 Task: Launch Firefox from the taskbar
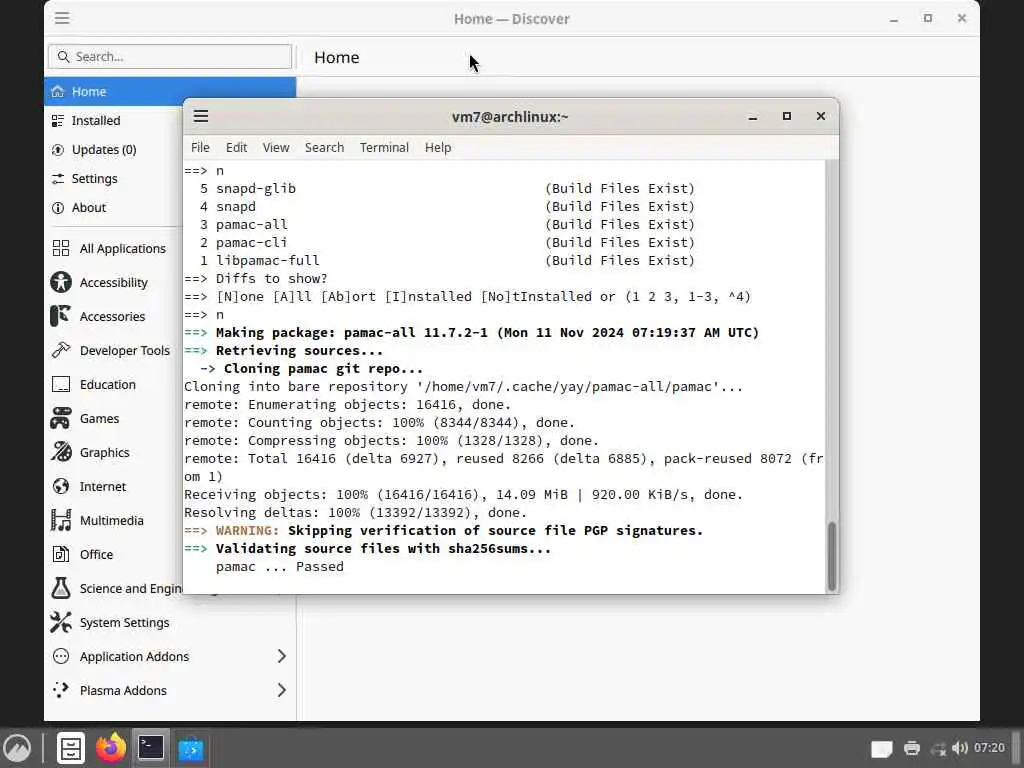pos(111,748)
